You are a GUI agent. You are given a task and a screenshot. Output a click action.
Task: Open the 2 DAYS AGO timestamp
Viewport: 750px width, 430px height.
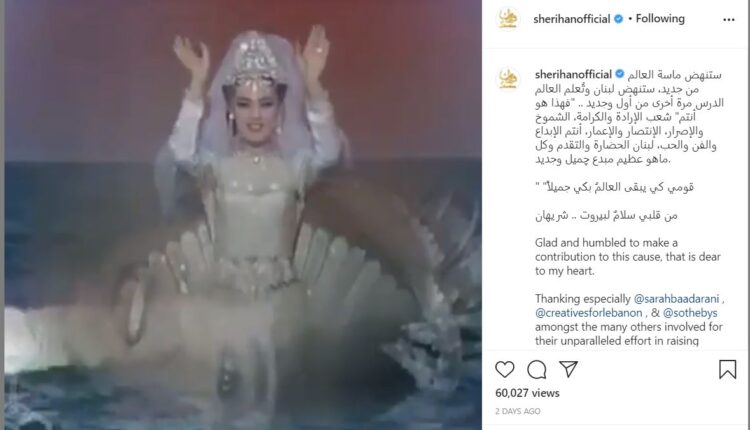click(x=518, y=411)
